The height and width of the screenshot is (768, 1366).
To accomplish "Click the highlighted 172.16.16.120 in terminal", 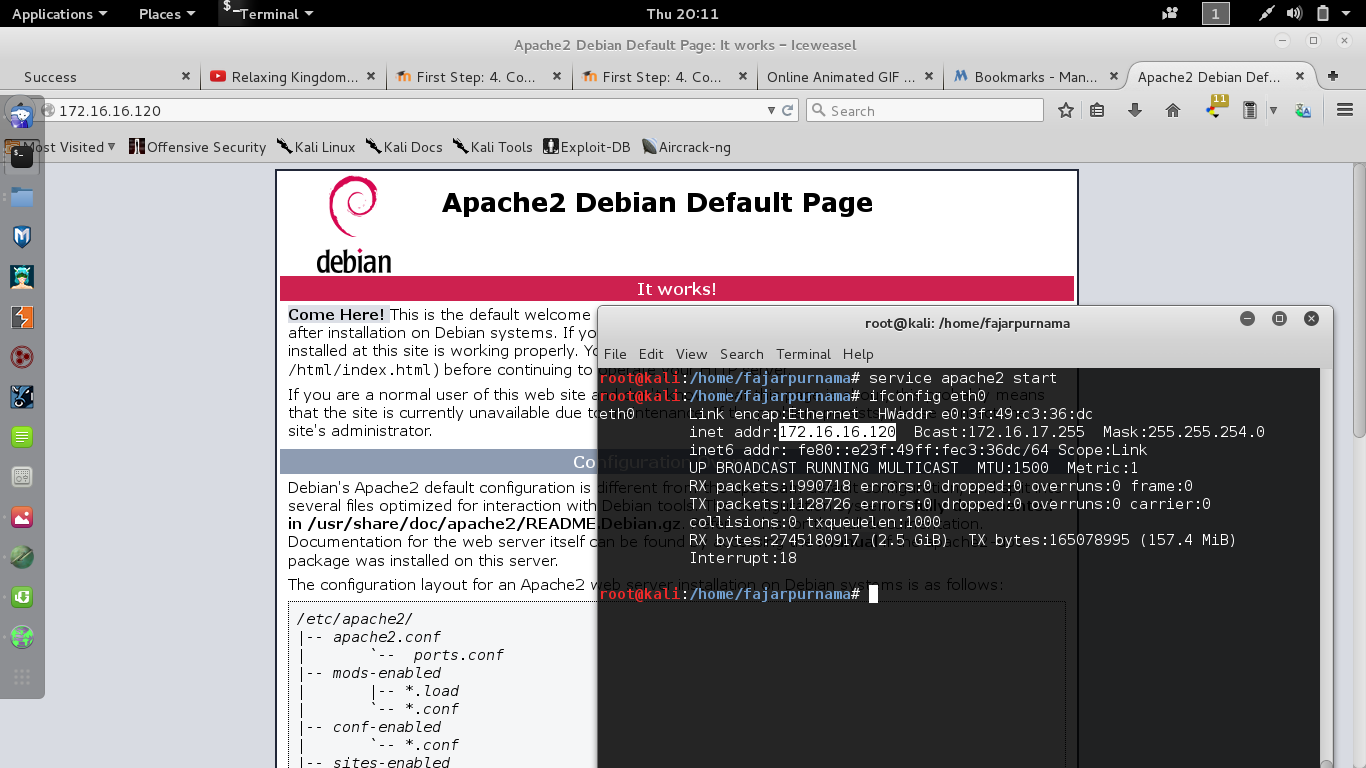I will point(837,432).
